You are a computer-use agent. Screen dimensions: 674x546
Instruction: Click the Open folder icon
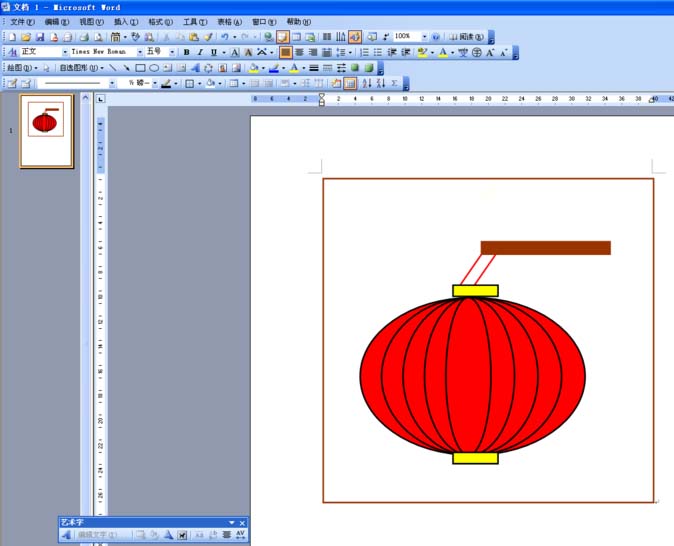[x=24, y=37]
